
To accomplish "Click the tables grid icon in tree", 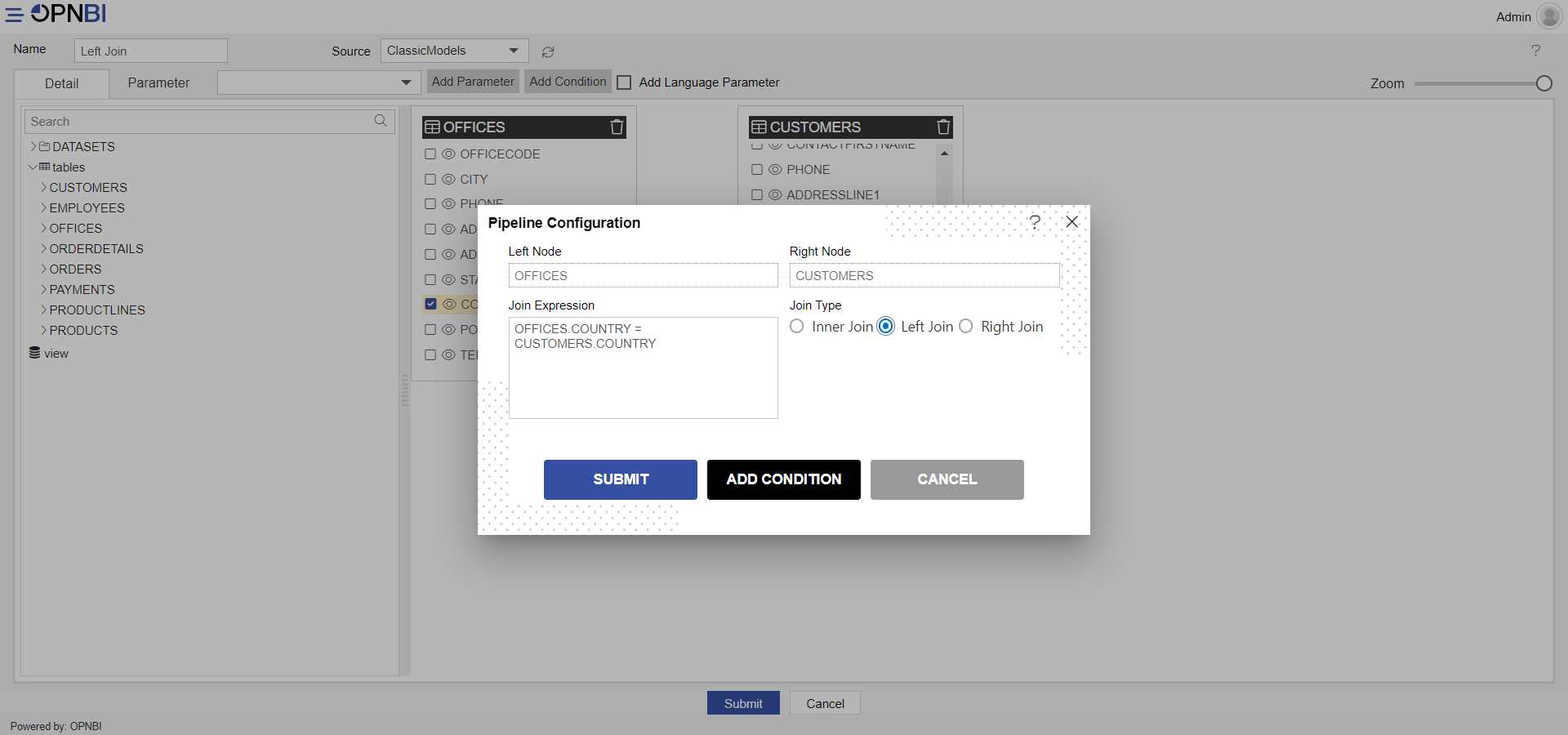I will (44, 167).
